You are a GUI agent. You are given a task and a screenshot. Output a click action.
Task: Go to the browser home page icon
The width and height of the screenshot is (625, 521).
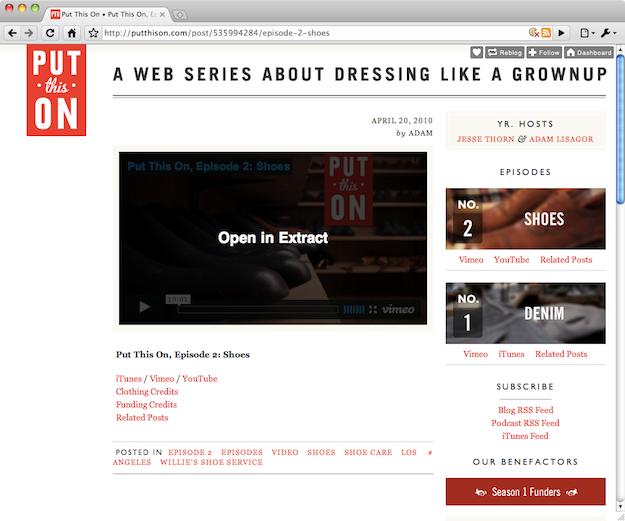[x=72, y=32]
